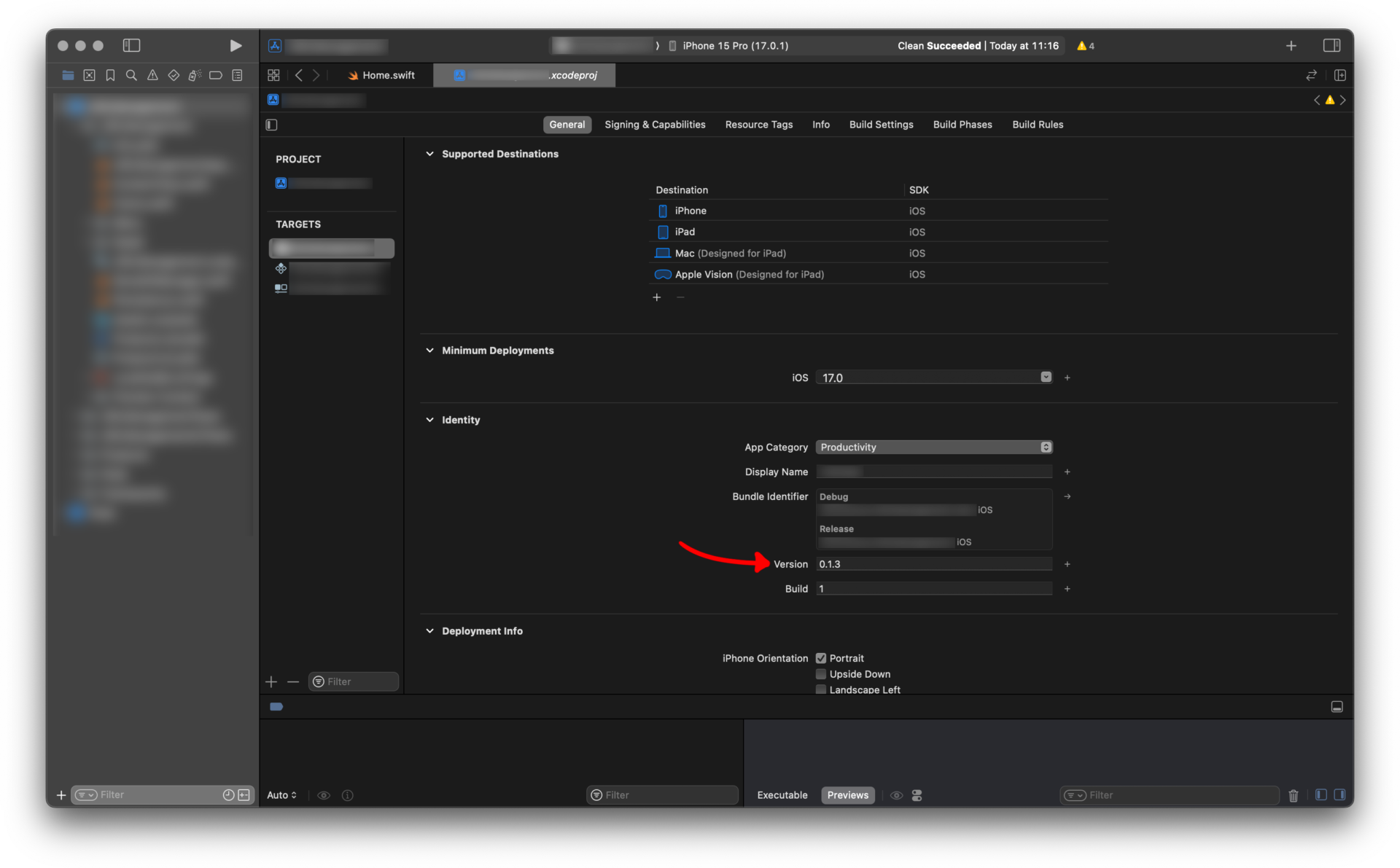Open the Signing & Capabilities tab
The height and width of the screenshot is (868, 1400).
point(655,125)
